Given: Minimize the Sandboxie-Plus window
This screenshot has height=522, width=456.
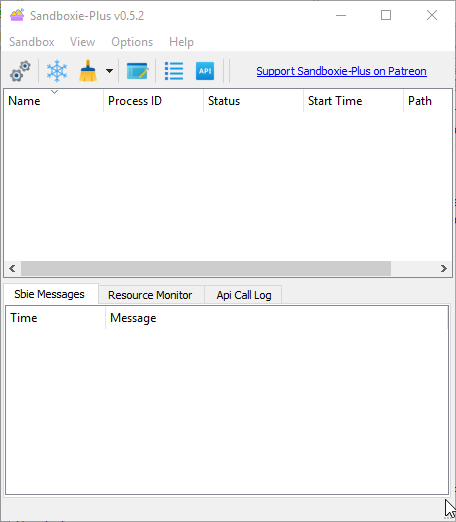Looking at the screenshot, I should [x=341, y=15].
